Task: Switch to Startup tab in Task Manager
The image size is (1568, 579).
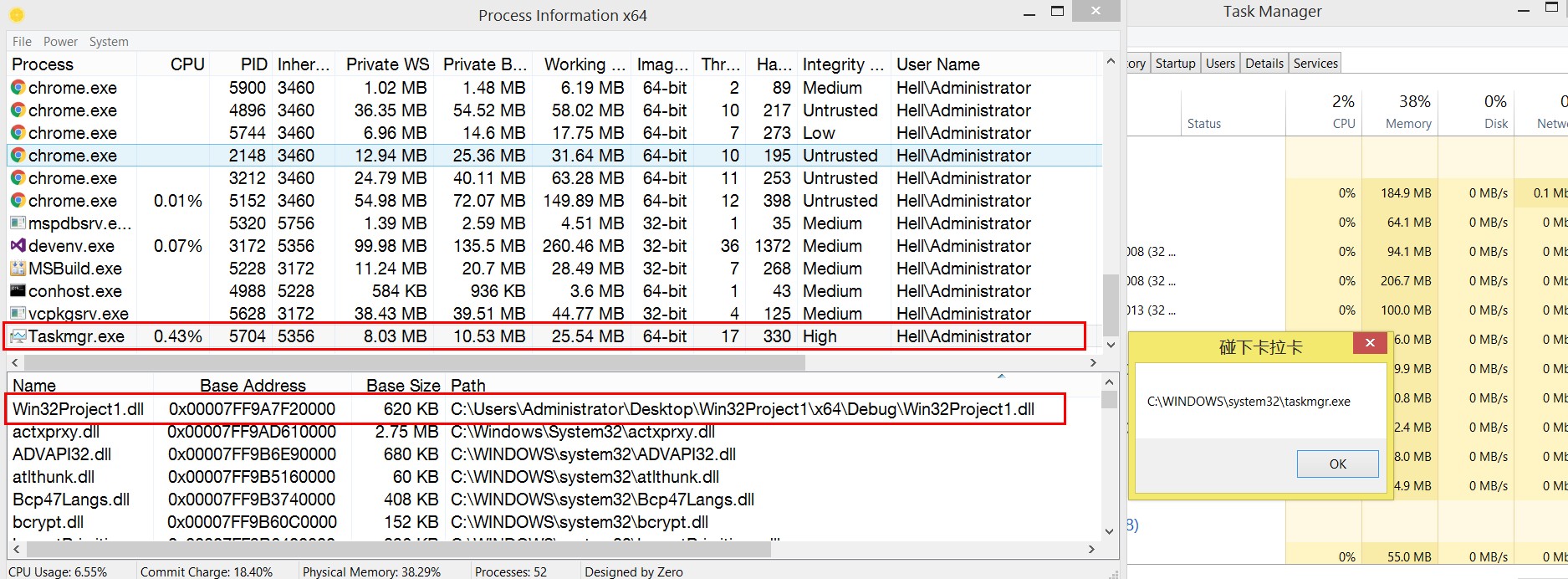Action: click(1175, 63)
